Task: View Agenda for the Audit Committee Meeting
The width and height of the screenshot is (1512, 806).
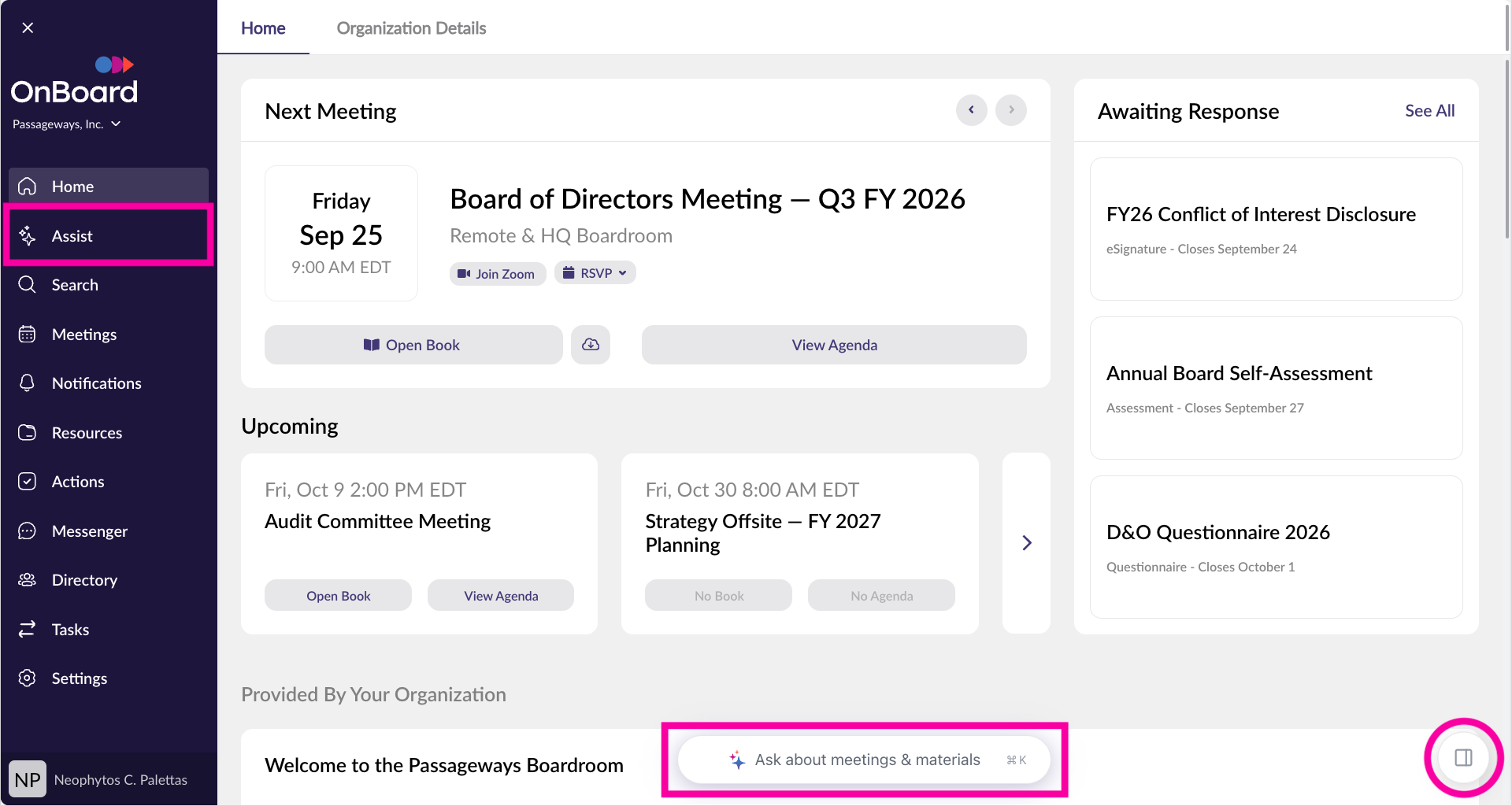Action: (501, 596)
